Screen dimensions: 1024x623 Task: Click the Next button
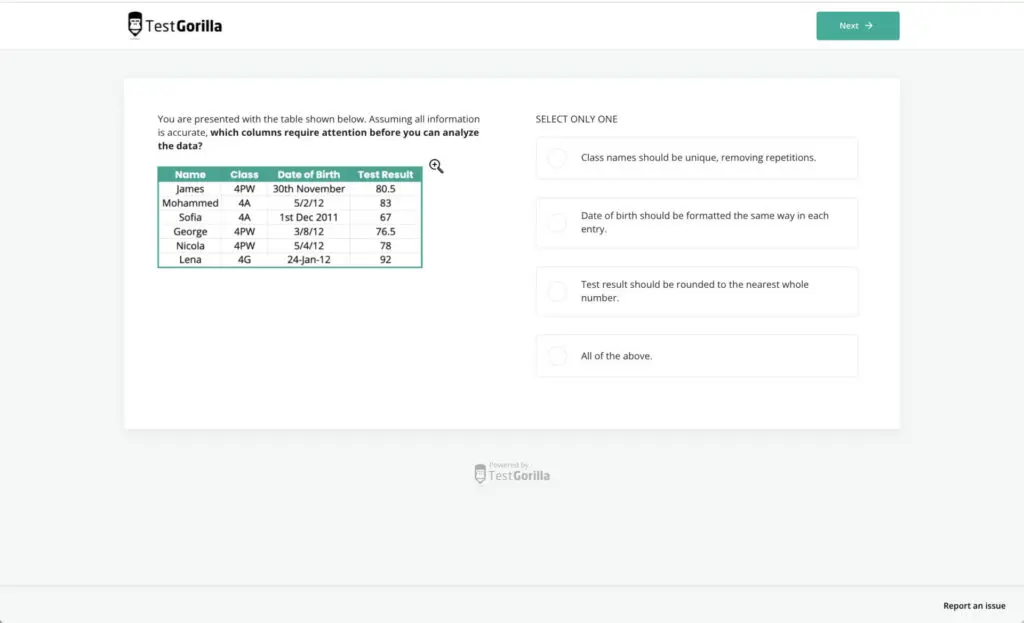857,26
